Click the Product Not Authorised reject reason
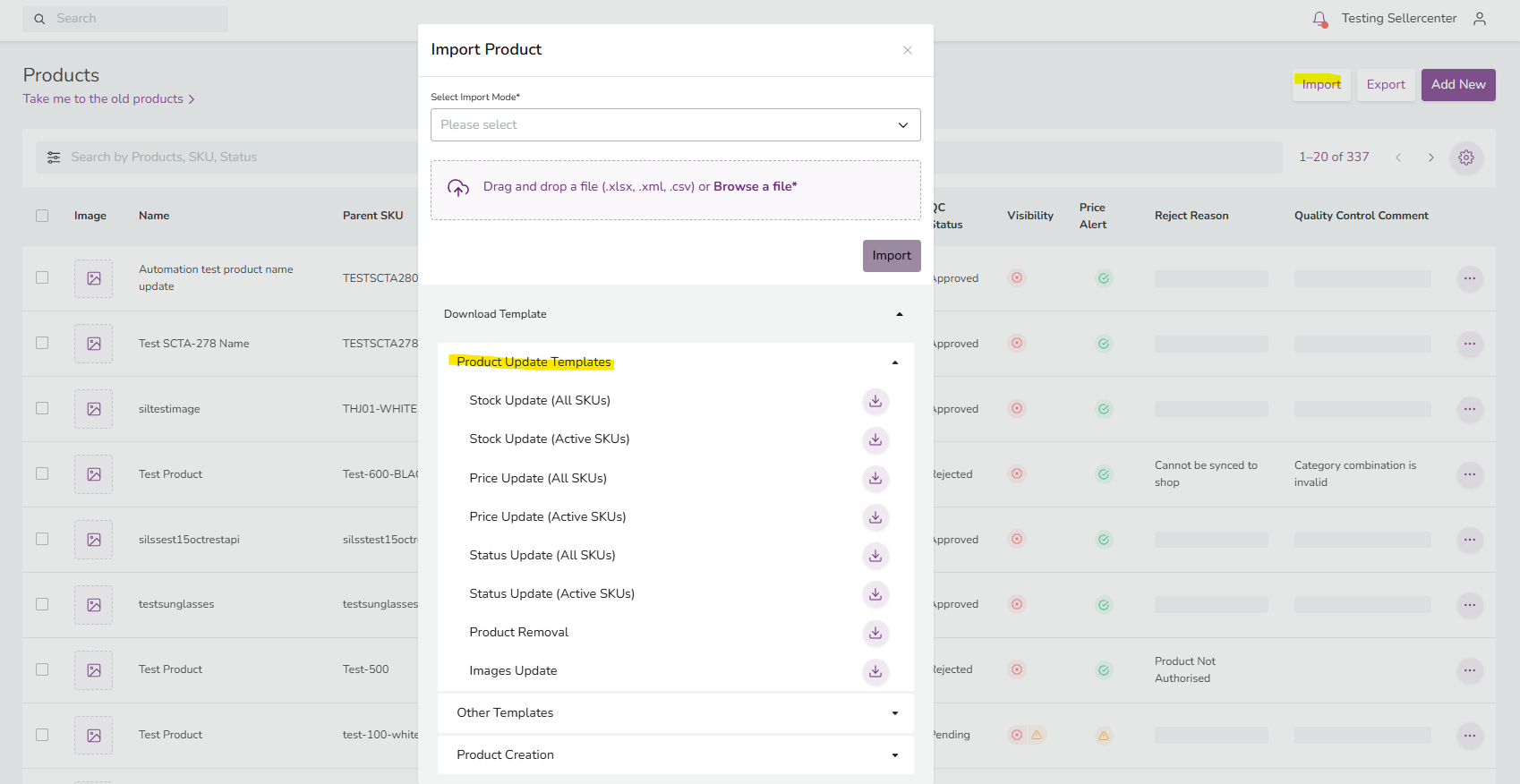The image size is (1520, 784). (1185, 670)
